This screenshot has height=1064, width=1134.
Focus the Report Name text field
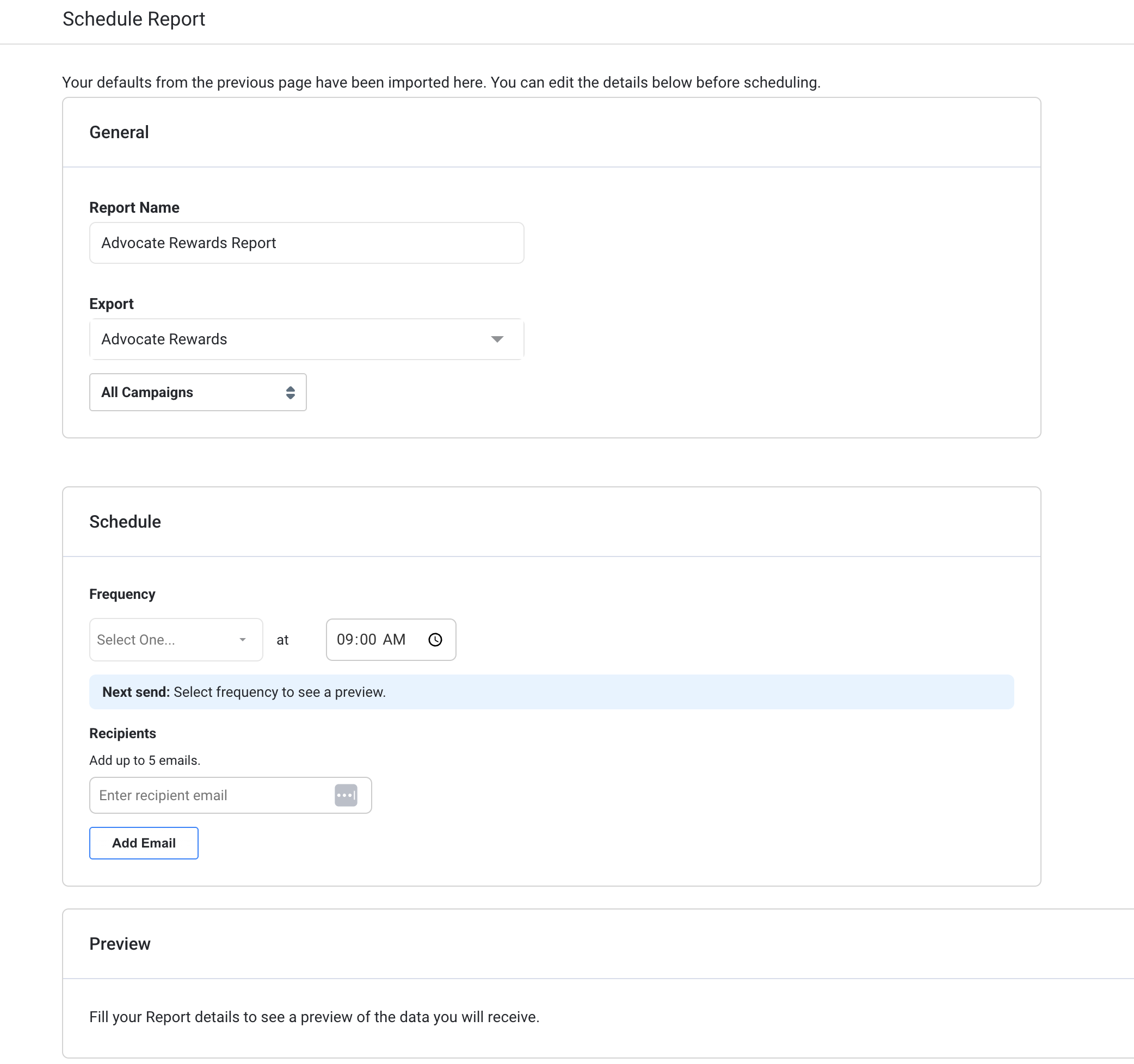(306, 243)
